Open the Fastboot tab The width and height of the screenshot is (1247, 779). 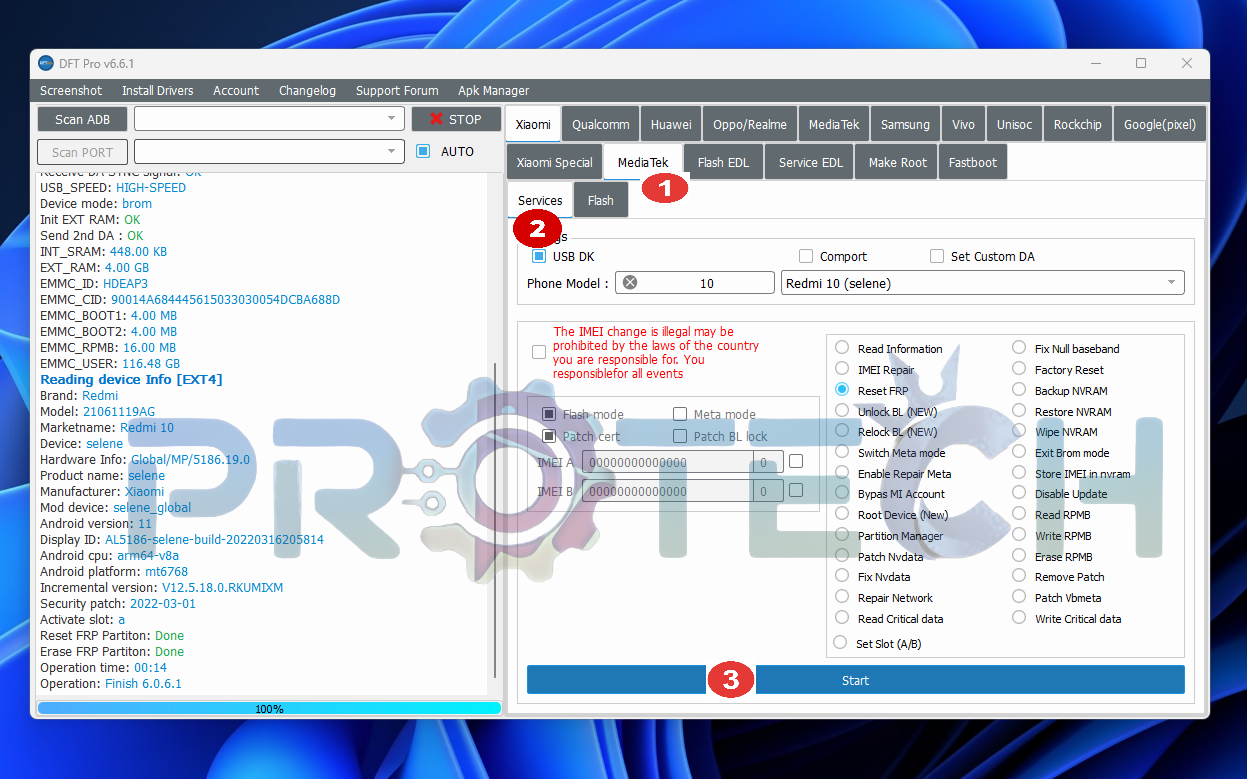[973, 162]
